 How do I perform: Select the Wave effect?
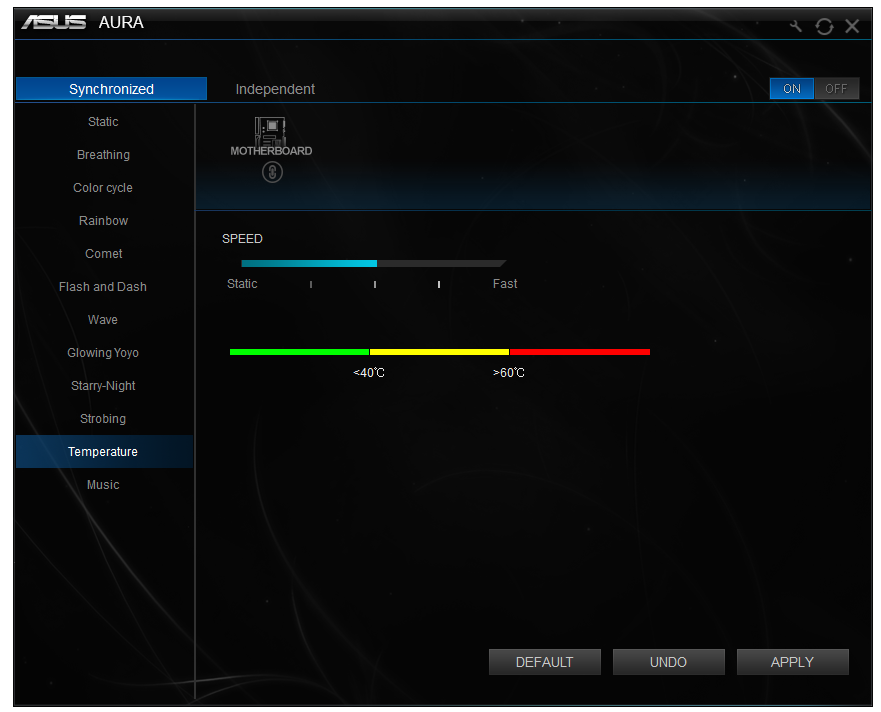click(103, 320)
